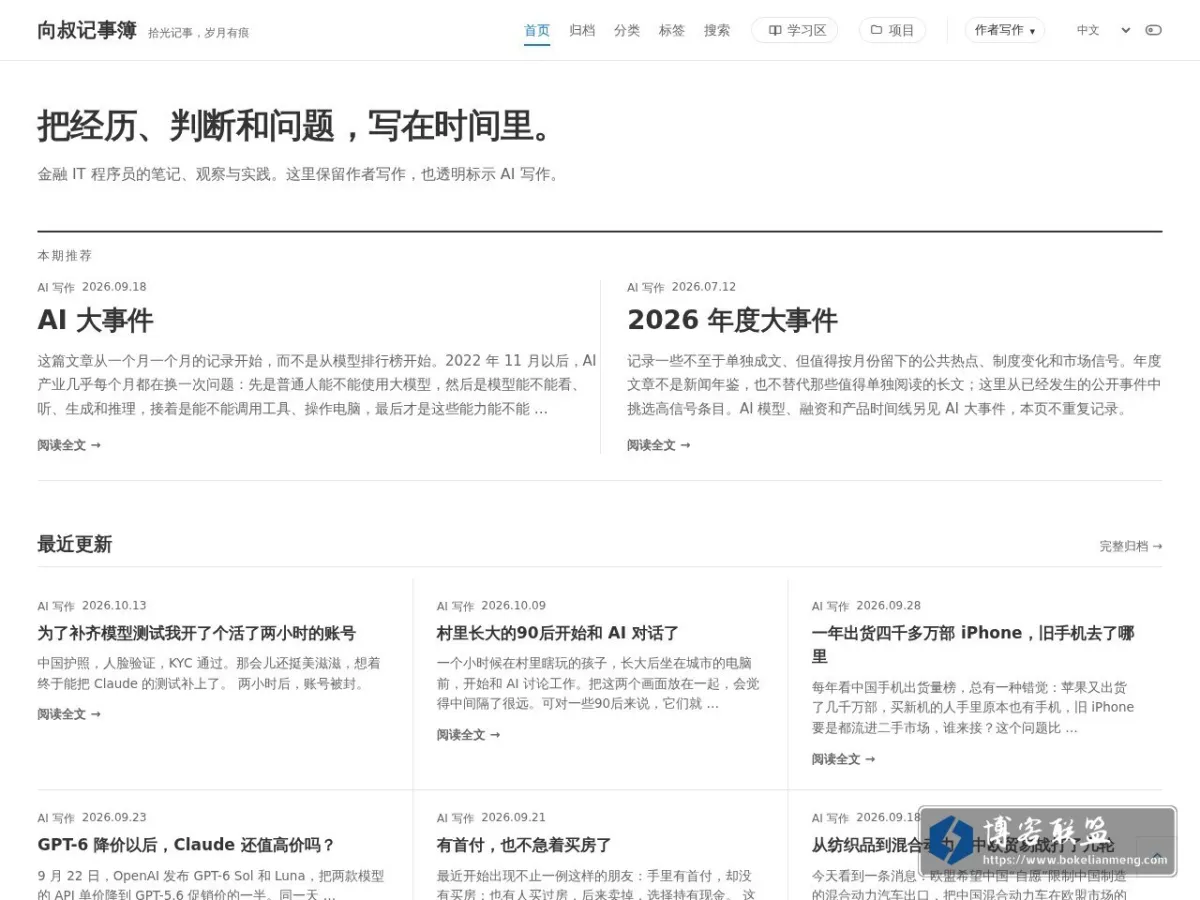The height and width of the screenshot is (900, 1200).
Task: Open the 标签 nav item
Action: [x=672, y=30]
